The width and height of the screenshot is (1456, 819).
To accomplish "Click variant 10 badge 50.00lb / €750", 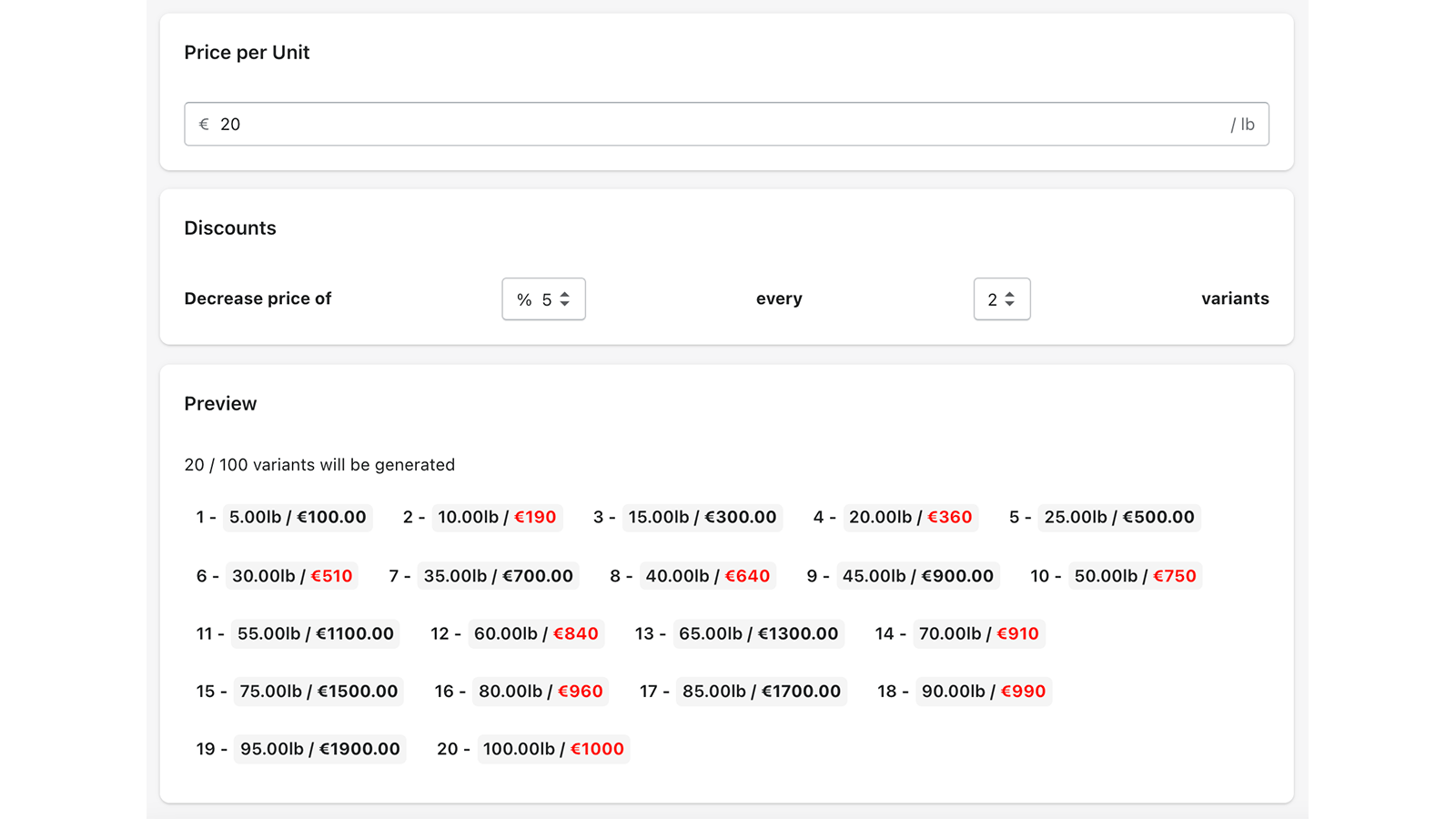I will pos(1135,576).
